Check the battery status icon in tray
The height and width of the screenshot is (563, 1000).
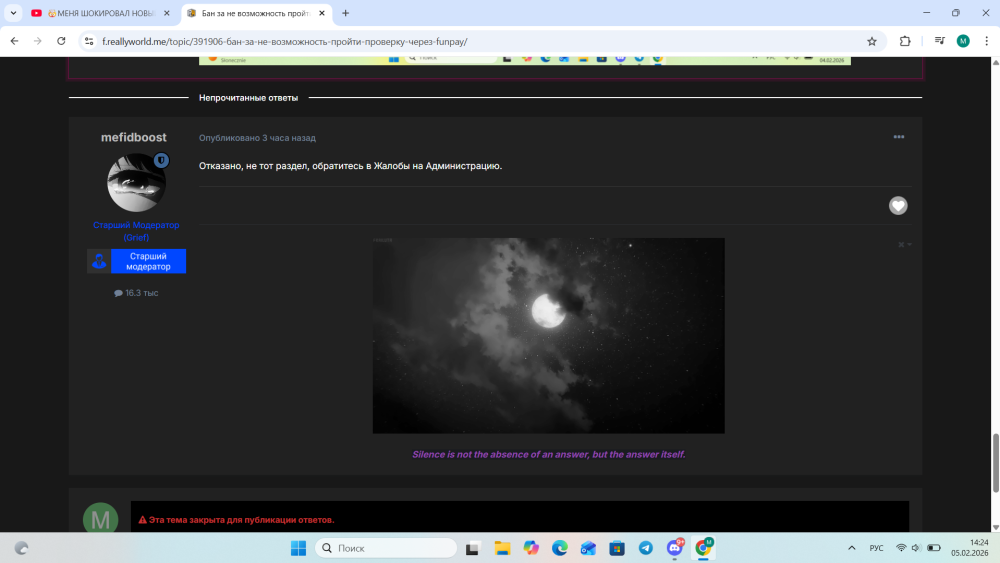tap(934, 548)
